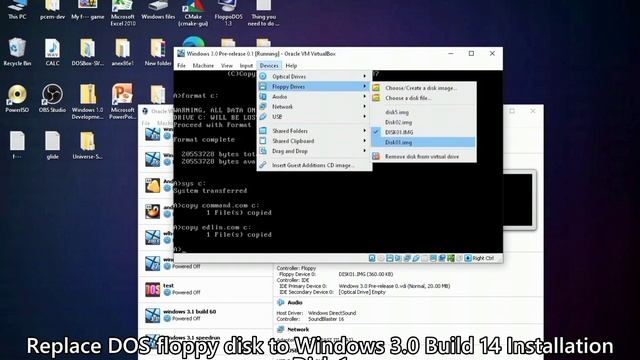Open Recycle Bin desktop icon
Image resolution: width=640 pixels, height=360 pixels.
(x=17, y=52)
